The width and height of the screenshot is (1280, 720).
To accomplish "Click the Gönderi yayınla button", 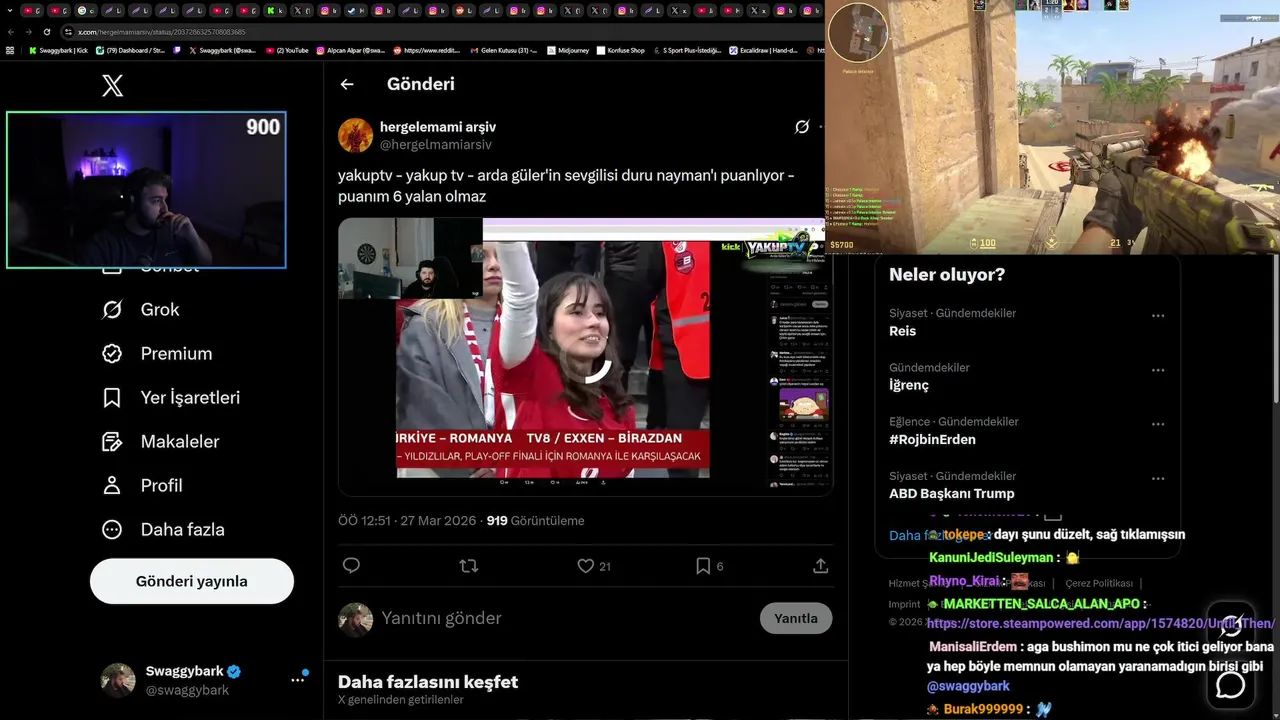I will coord(192,581).
